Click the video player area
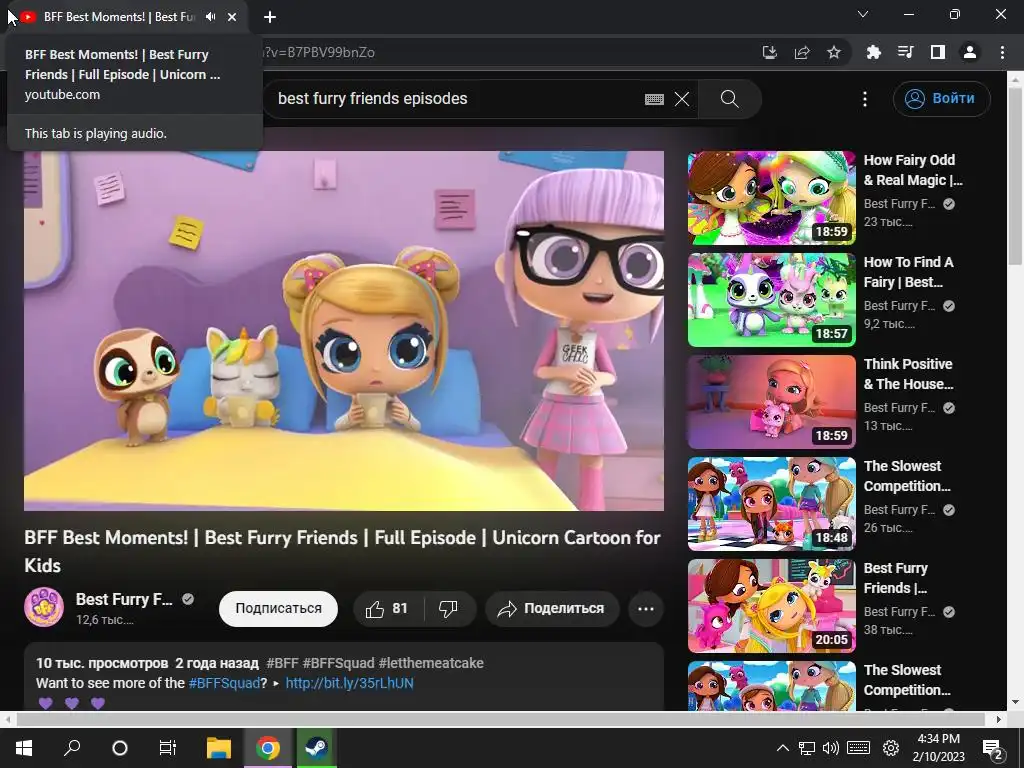1024x768 pixels. coord(344,330)
